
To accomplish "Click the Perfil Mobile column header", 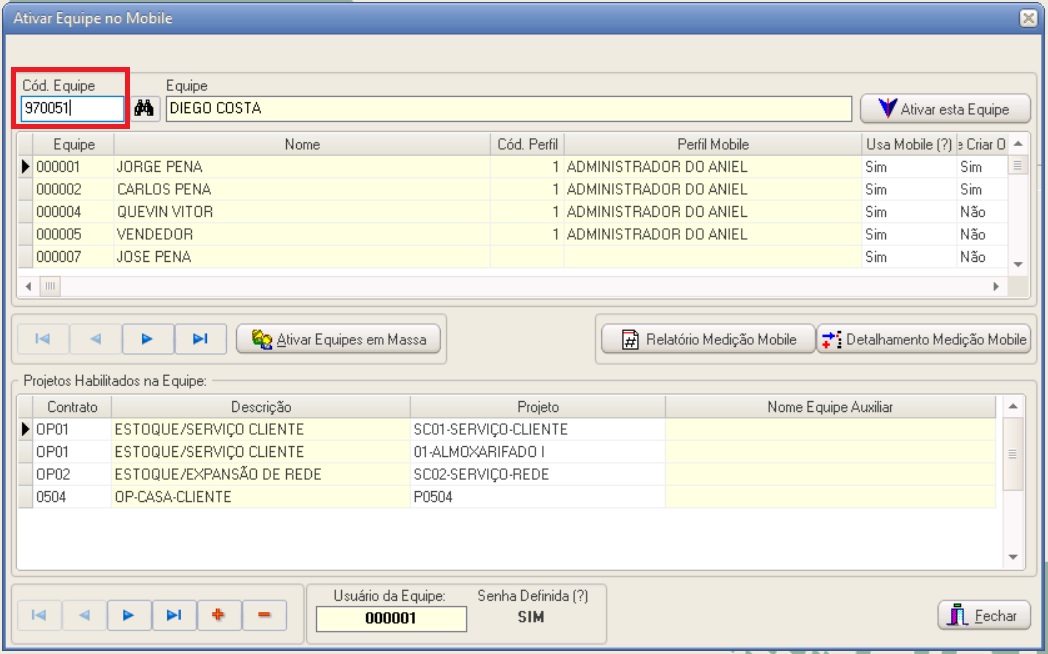I will point(712,145).
